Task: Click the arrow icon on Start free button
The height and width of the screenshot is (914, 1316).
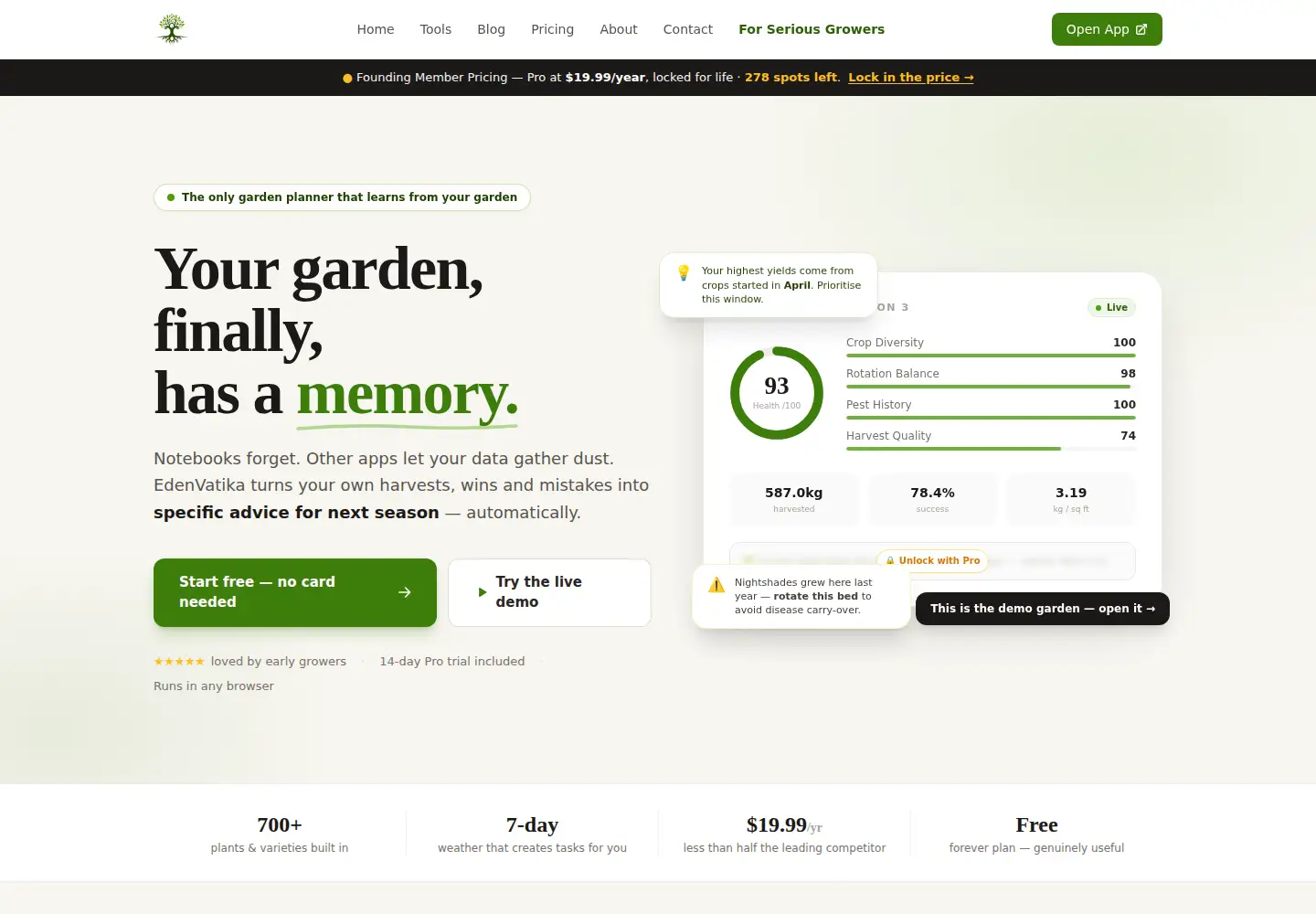Action: [x=405, y=592]
